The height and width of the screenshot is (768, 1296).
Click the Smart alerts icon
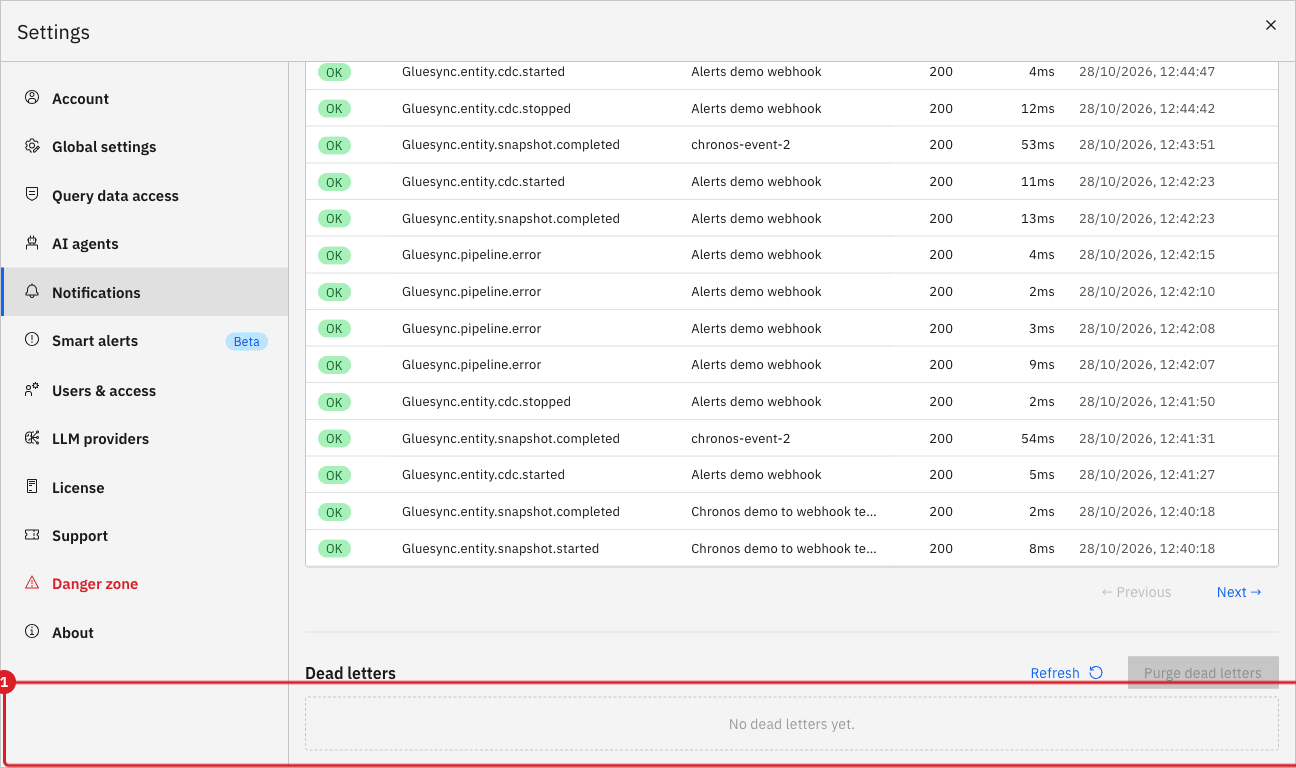click(x=32, y=340)
